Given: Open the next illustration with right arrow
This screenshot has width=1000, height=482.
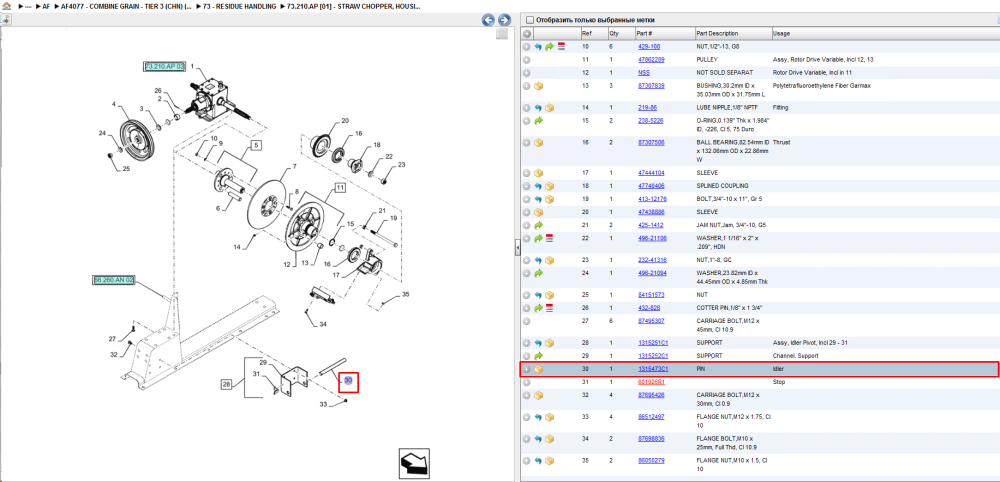Looking at the screenshot, I should coord(504,20).
